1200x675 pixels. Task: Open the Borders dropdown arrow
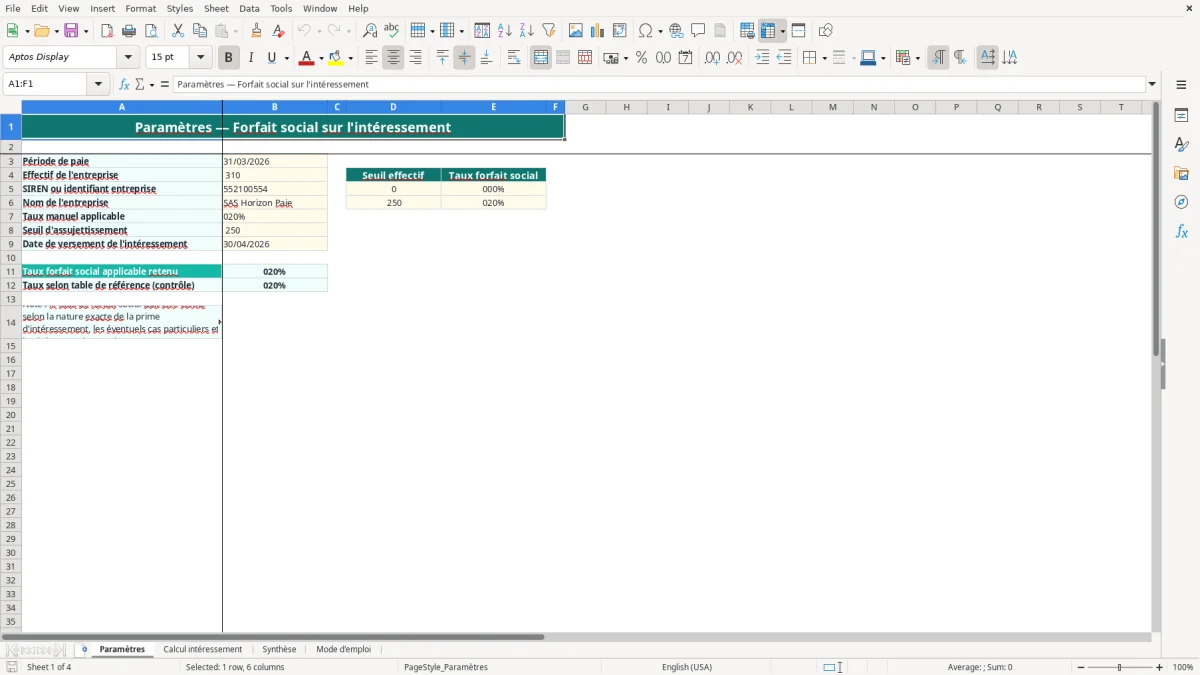click(x=823, y=58)
